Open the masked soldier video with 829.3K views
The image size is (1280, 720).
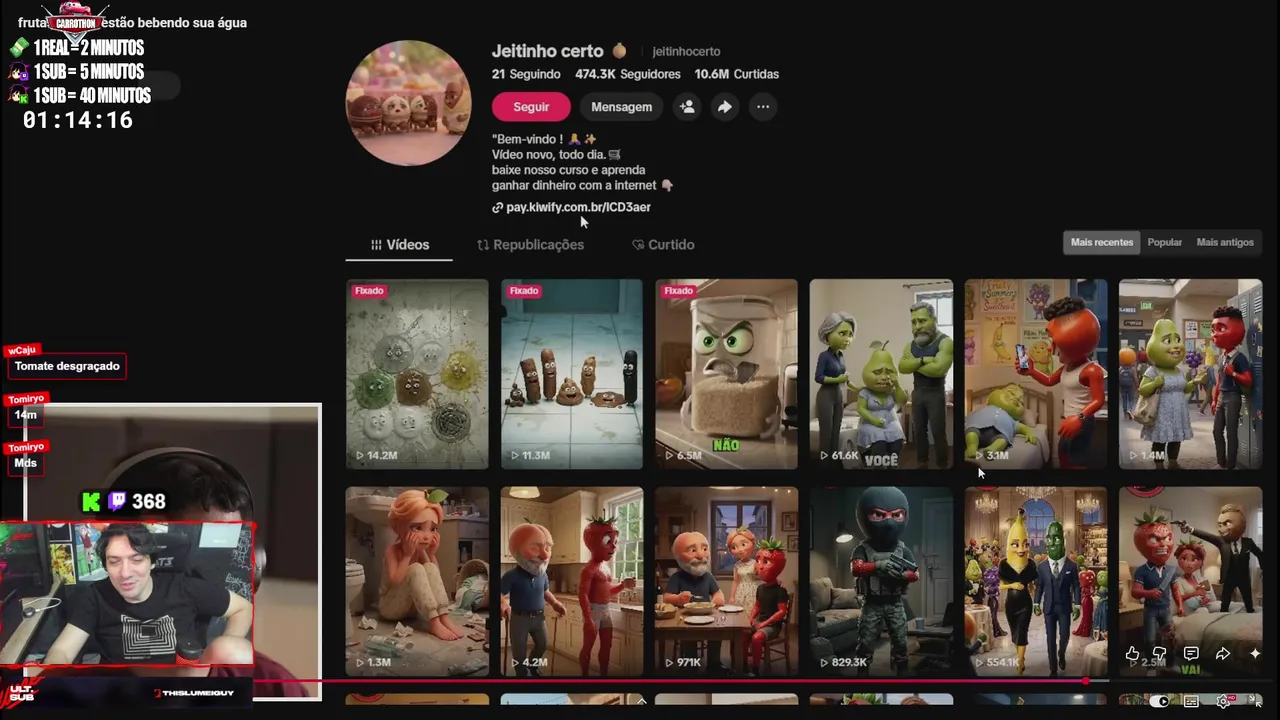pos(881,582)
